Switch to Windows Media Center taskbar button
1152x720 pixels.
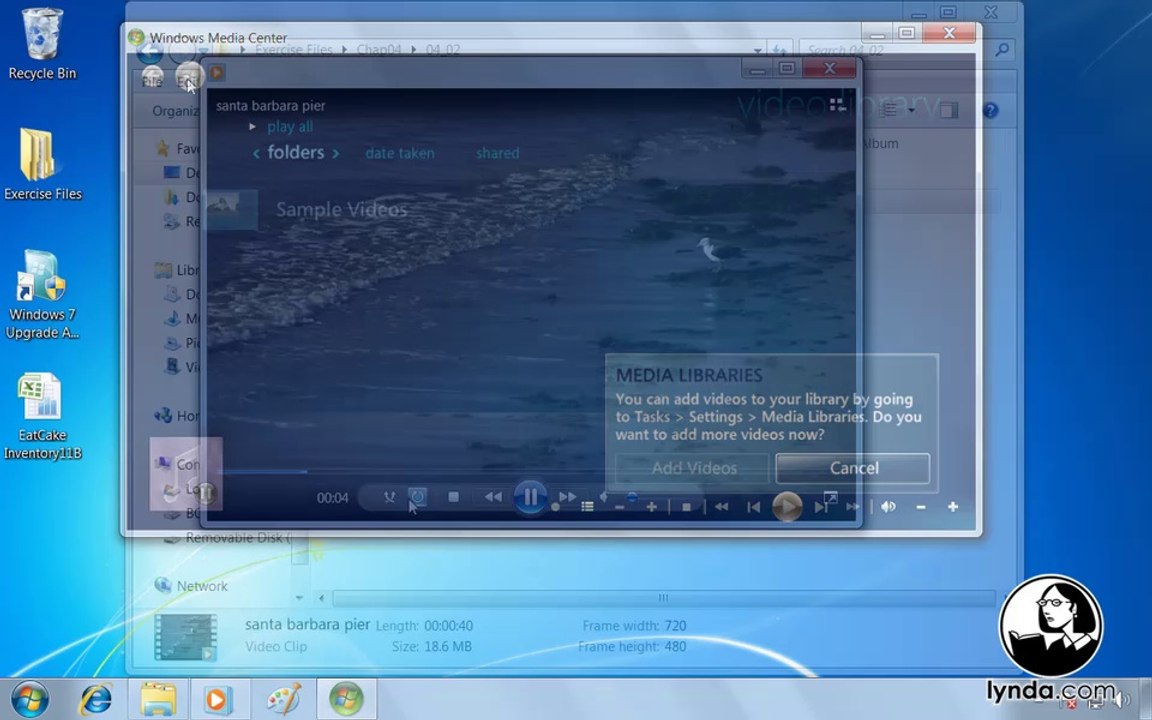(347, 699)
